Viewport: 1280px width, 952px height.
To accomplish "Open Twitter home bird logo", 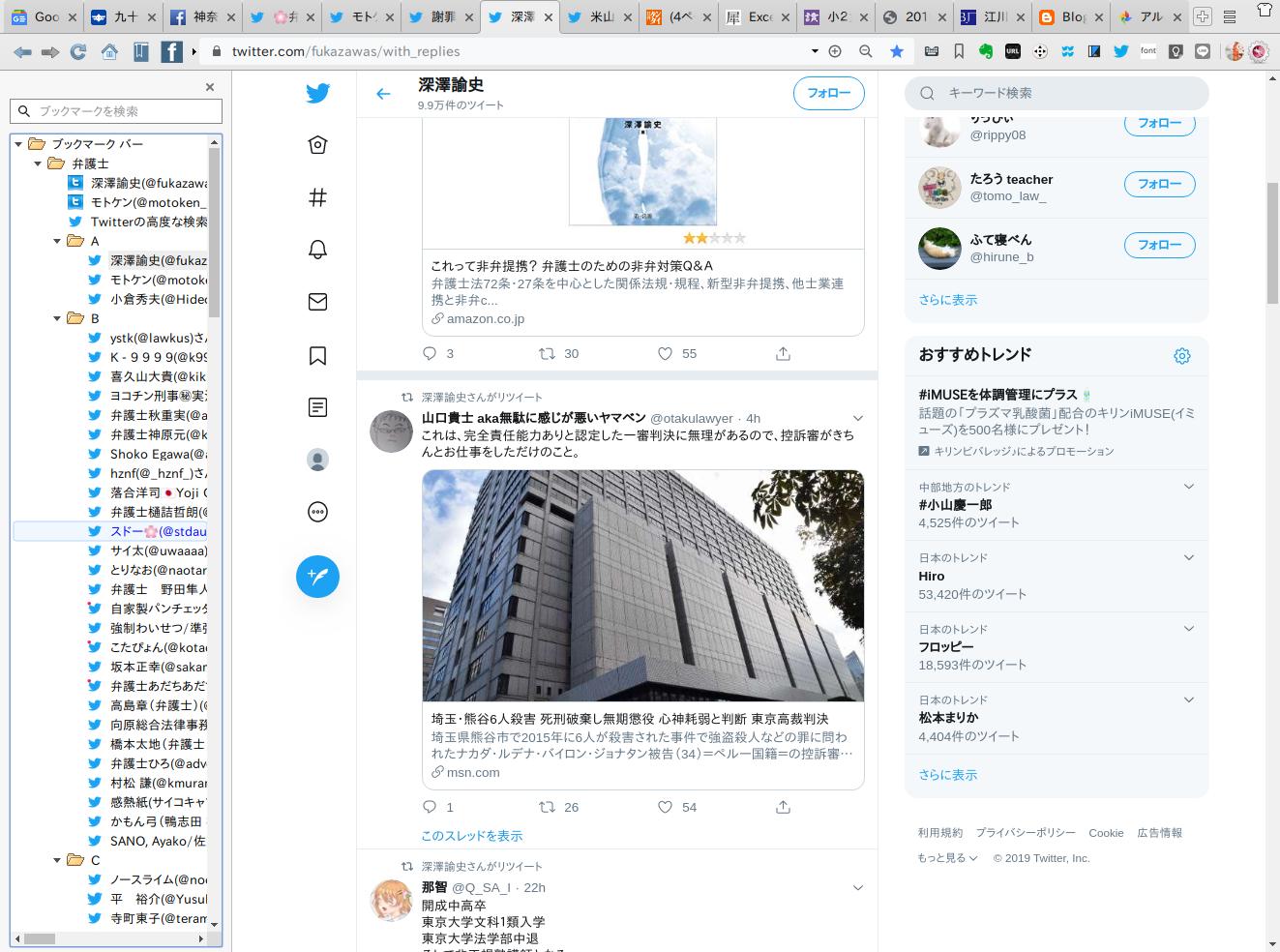I will point(317,93).
